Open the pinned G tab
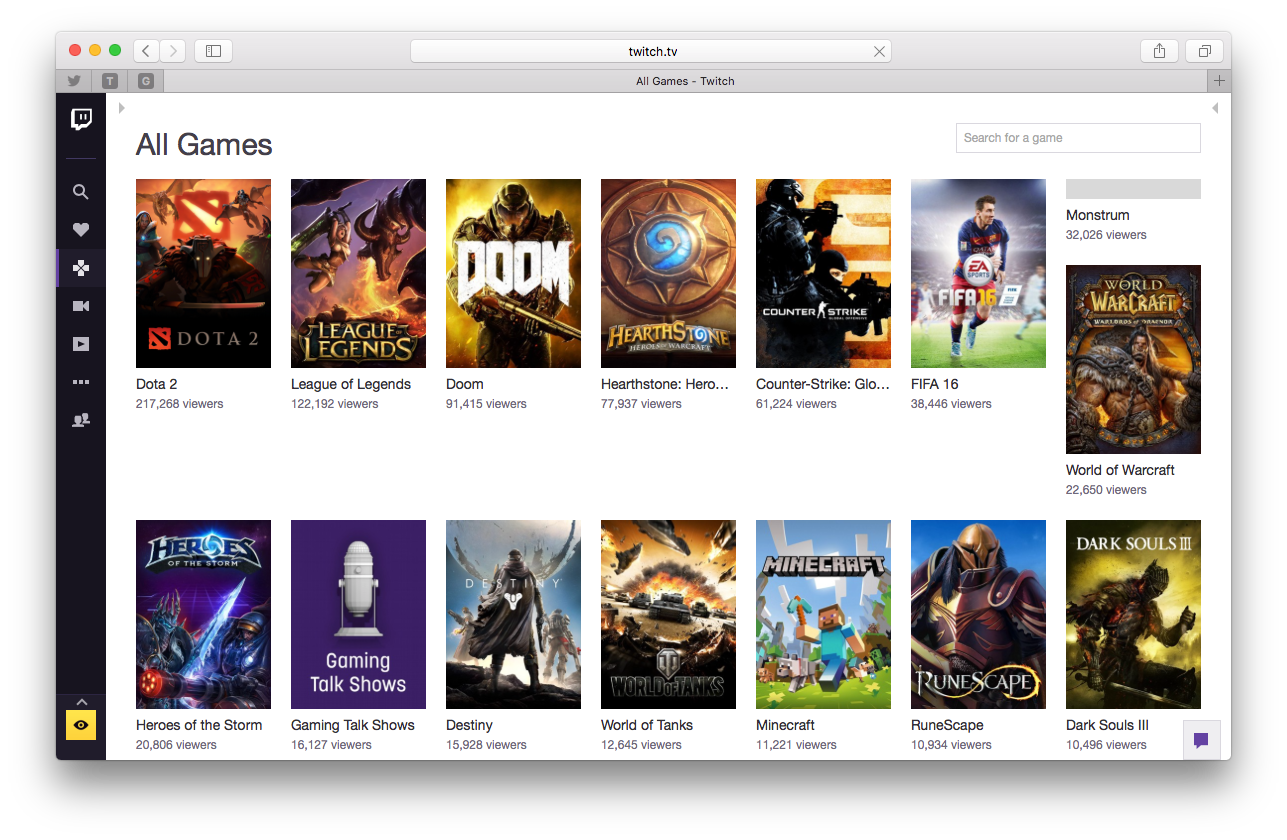 [146, 81]
